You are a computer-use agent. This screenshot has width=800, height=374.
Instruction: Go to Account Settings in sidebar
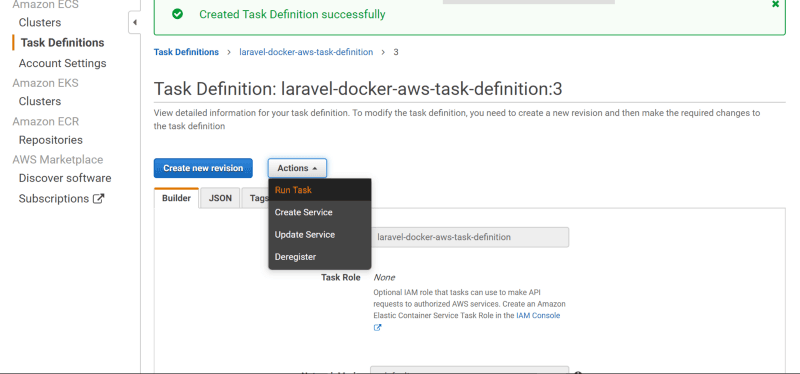63,63
